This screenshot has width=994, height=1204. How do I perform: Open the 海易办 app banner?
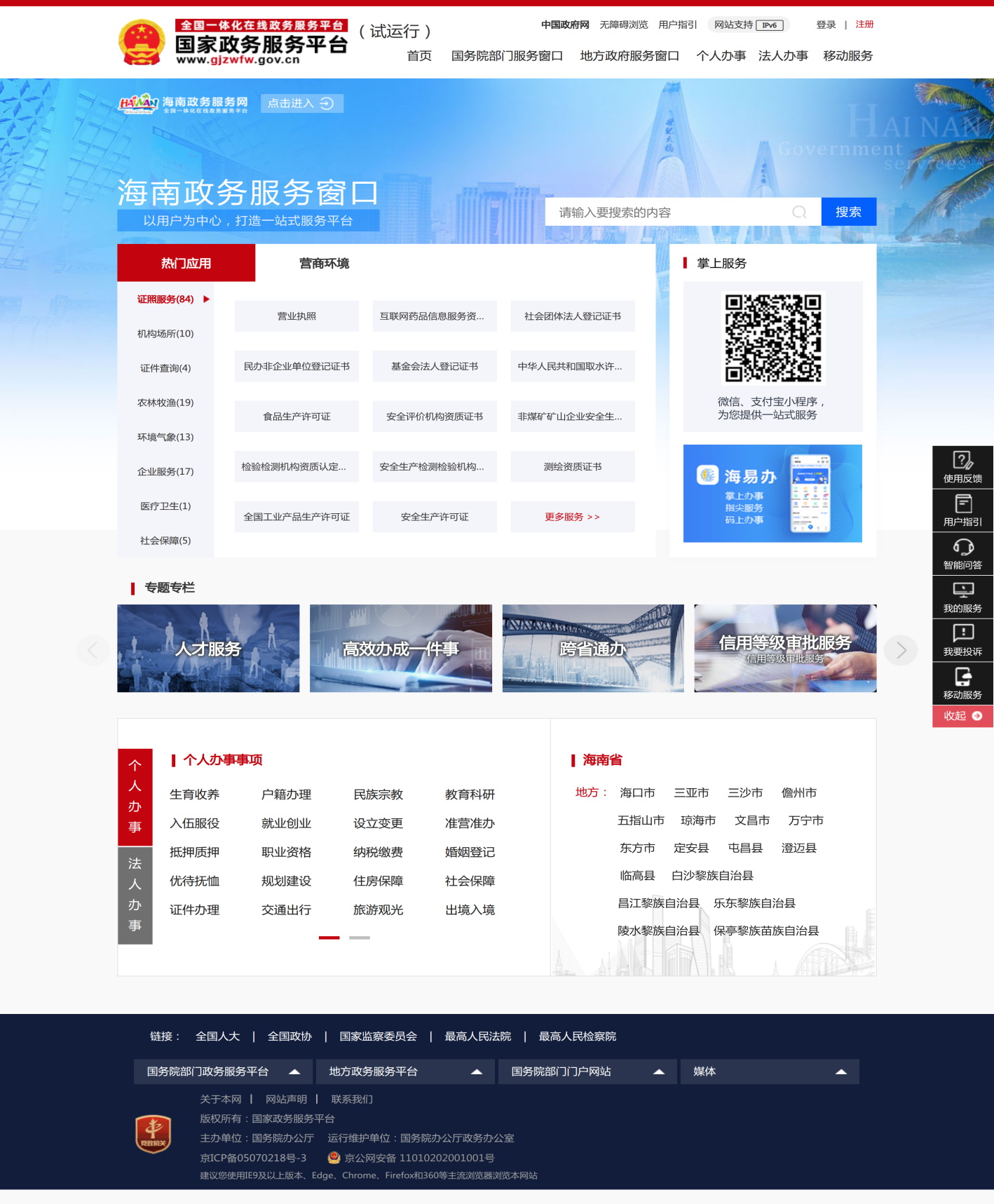coord(772,493)
